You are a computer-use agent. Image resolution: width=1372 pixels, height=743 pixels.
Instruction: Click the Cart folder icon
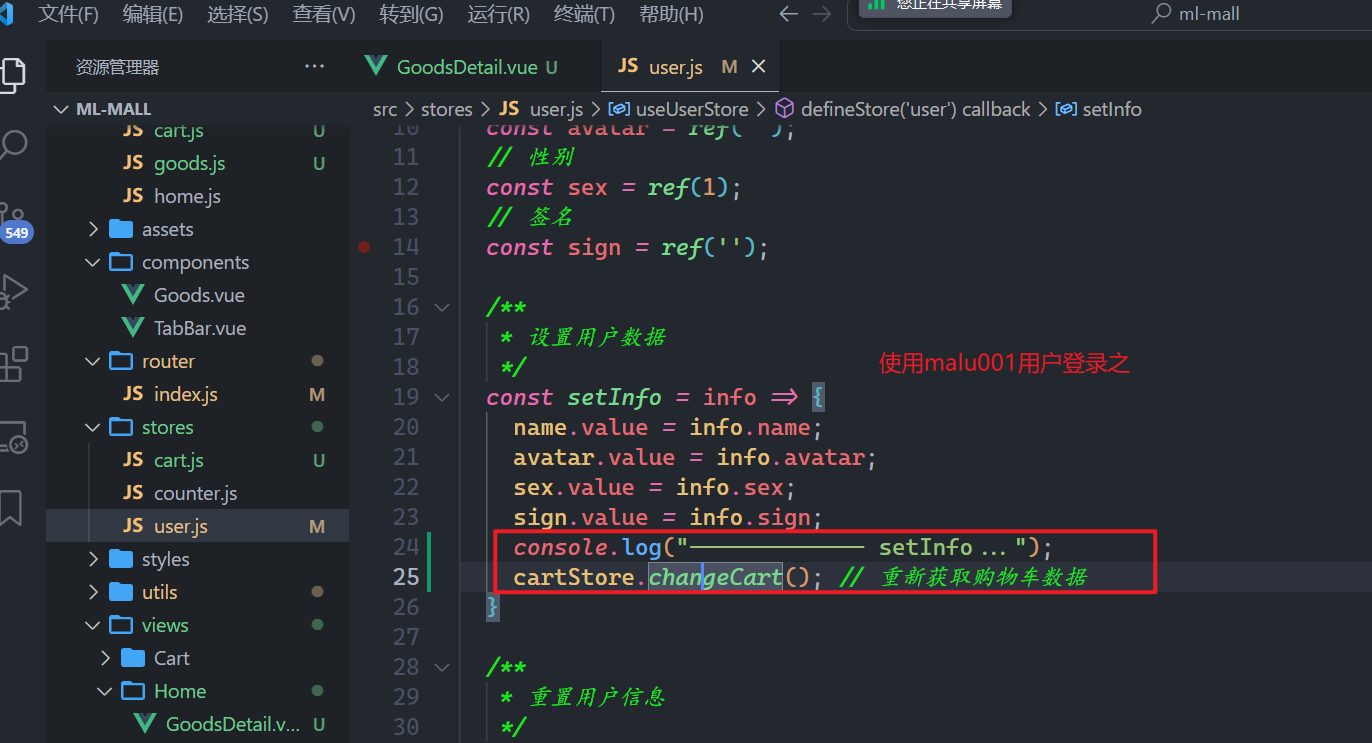point(133,658)
